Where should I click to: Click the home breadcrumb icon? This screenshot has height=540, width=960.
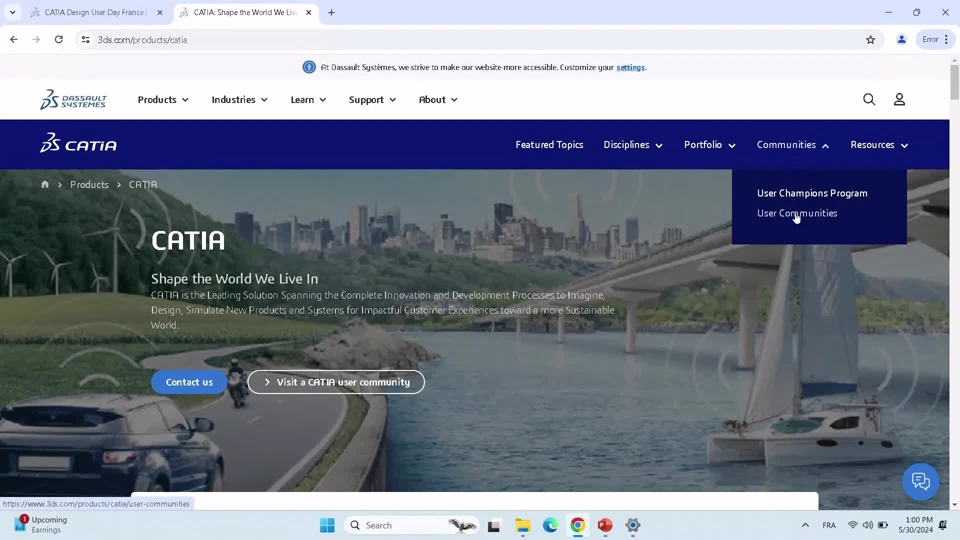point(45,184)
